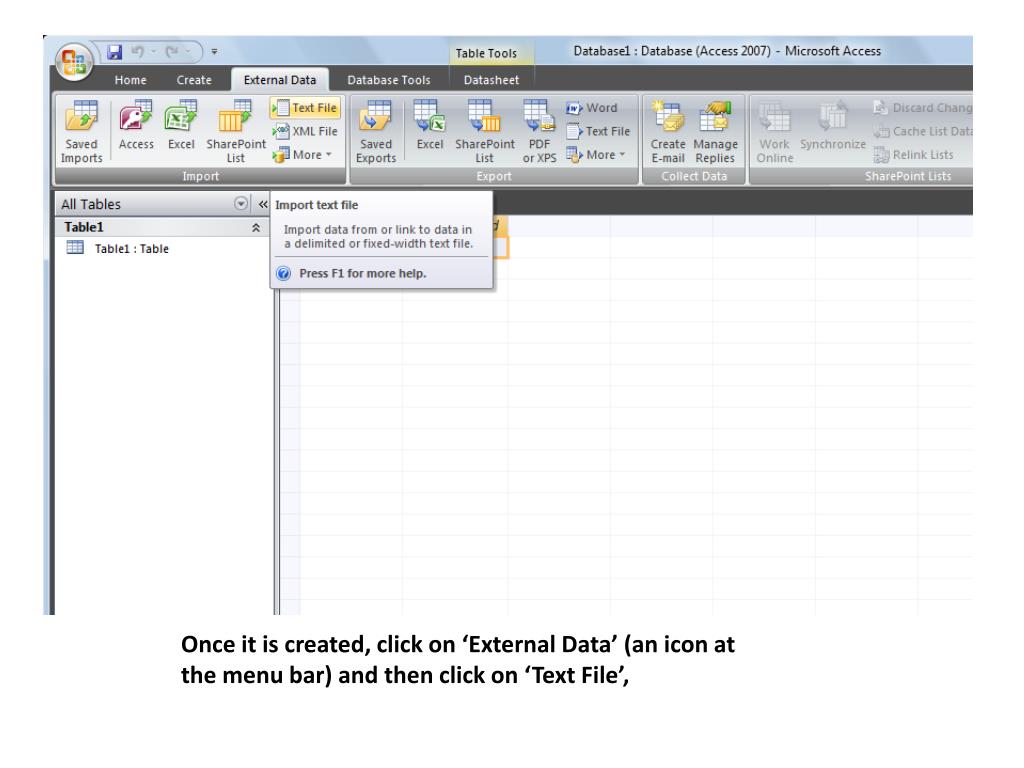Open Customize Quick Access Toolbar dropdown
The image size is (1024, 768).
point(214,52)
